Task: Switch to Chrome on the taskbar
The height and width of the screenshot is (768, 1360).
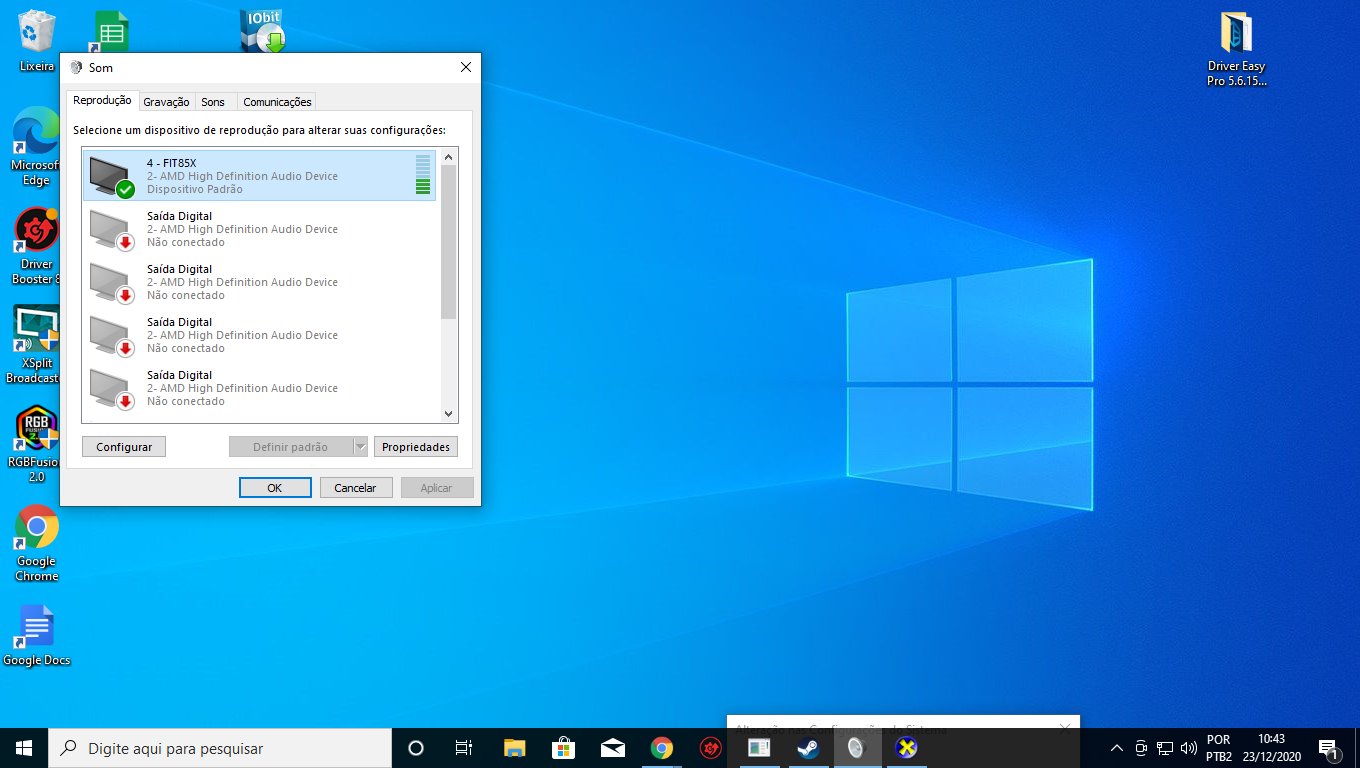Action: [x=661, y=748]
